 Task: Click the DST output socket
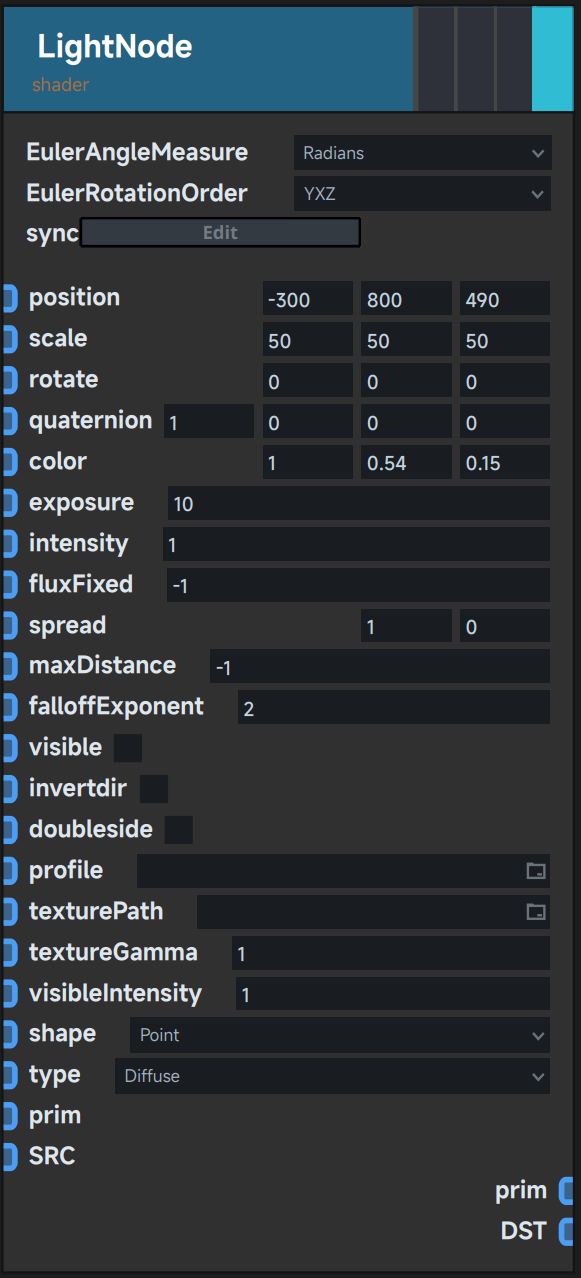[566, 1231]
